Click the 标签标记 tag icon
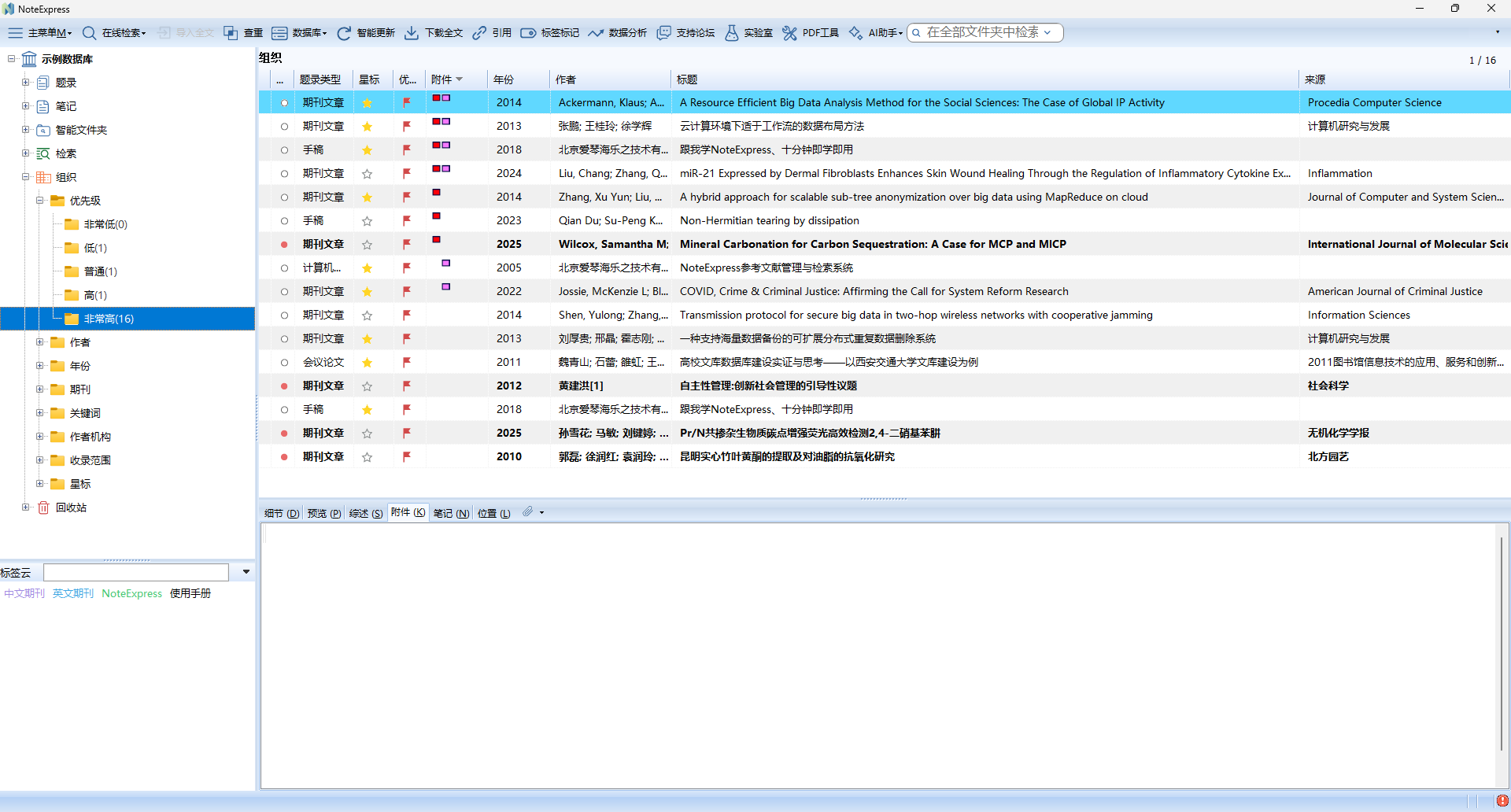 (528, 33)
